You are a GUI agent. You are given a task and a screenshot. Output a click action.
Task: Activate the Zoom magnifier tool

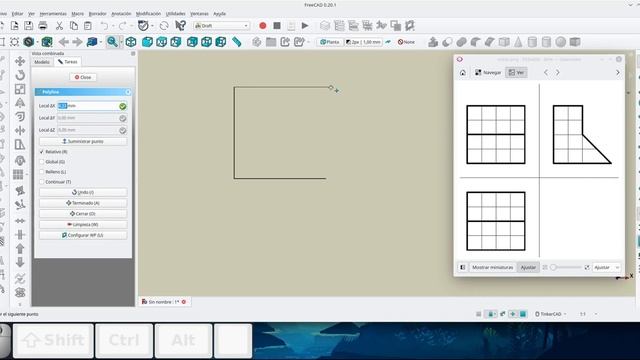(112, 42)
